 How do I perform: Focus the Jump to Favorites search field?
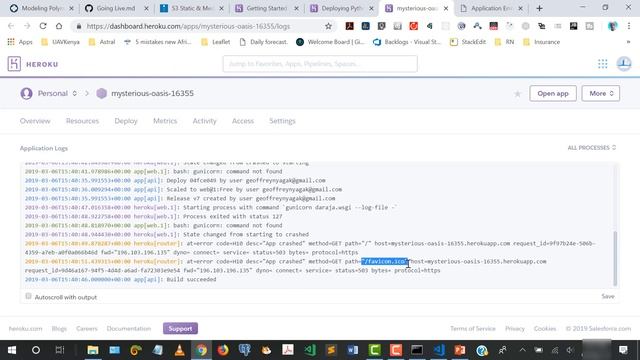(x=320, y=64)
